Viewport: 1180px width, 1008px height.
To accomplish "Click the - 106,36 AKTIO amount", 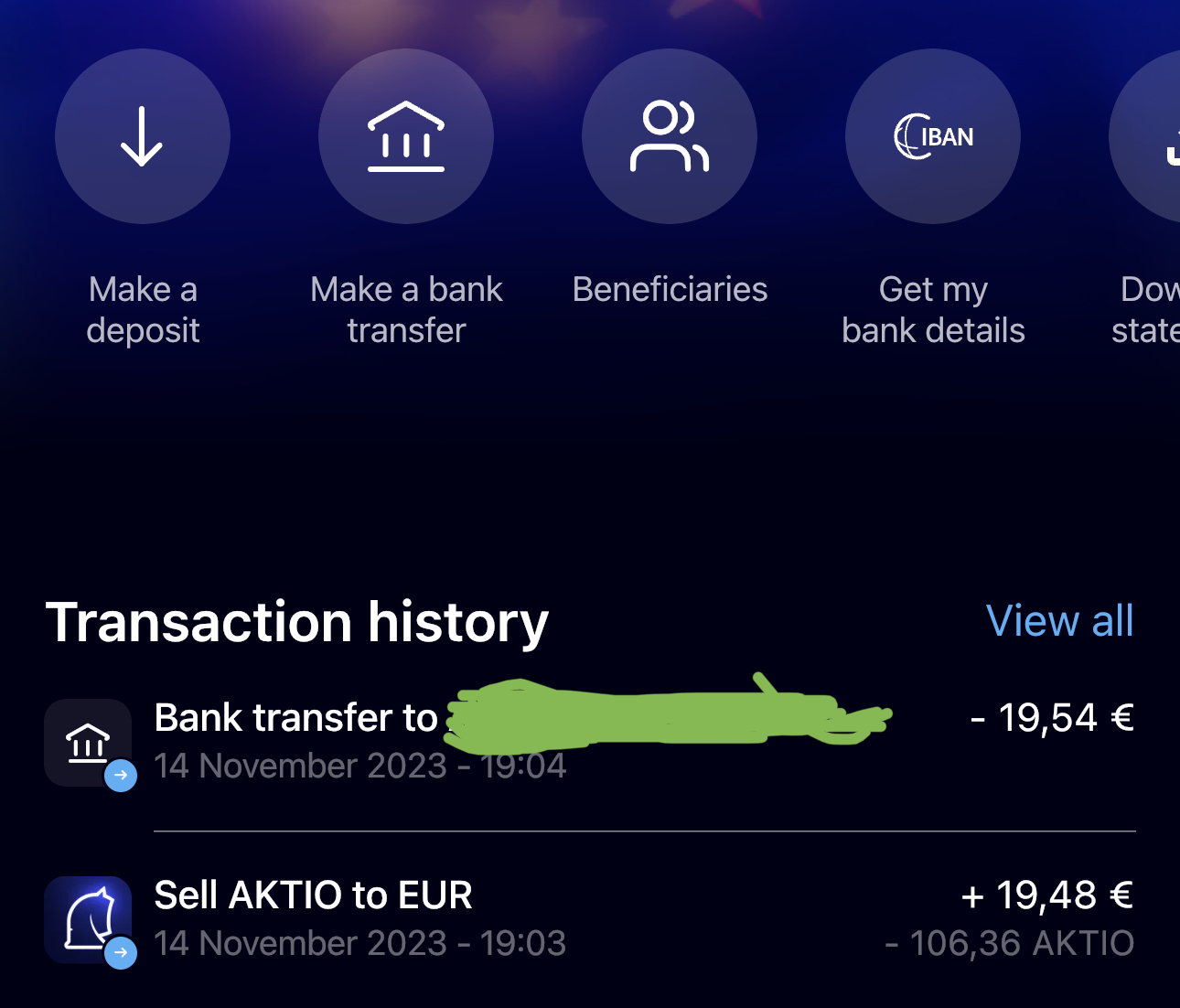I will (1009, 943).
